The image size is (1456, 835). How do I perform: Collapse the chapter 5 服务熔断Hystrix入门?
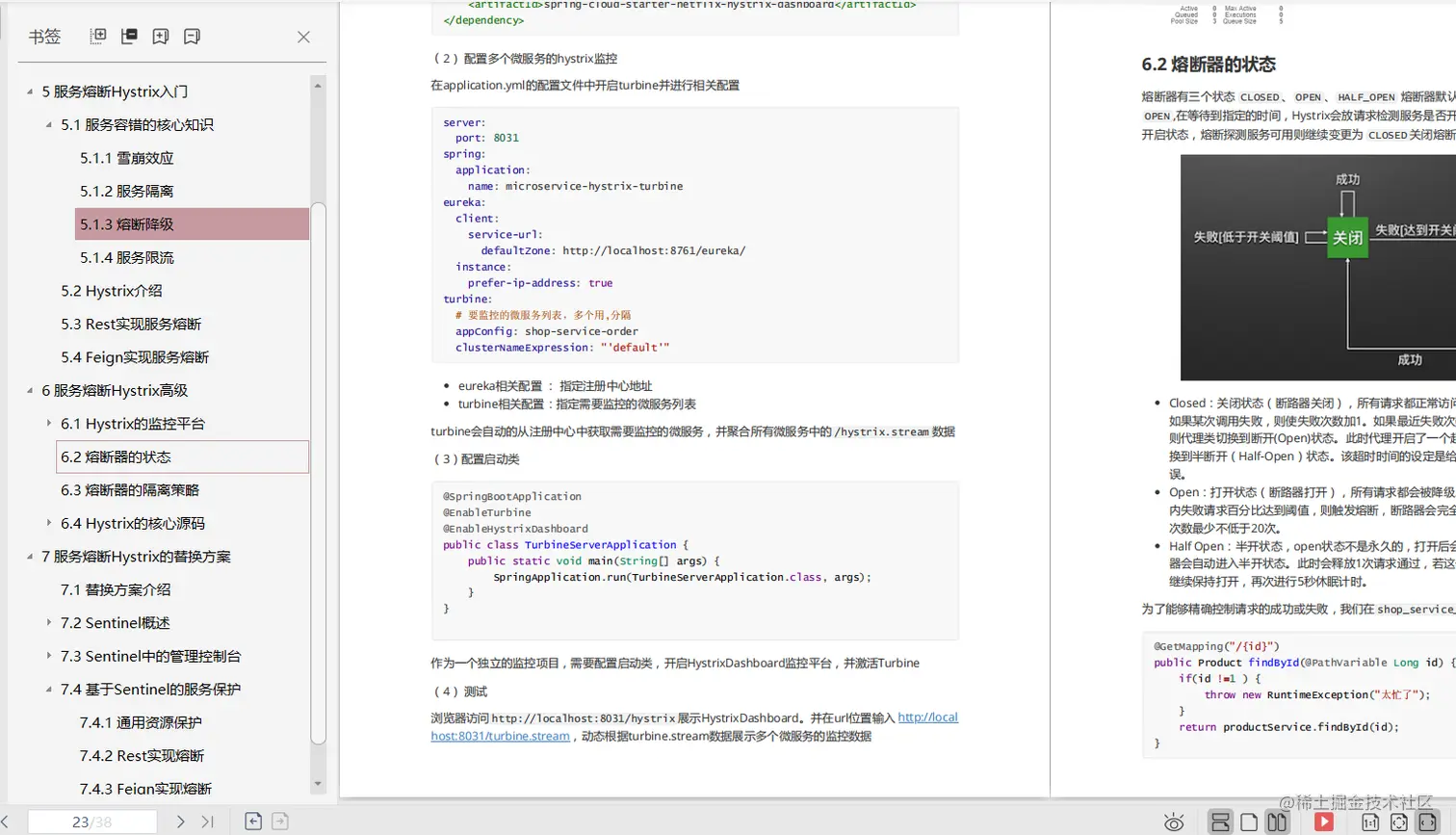[30, 92]
